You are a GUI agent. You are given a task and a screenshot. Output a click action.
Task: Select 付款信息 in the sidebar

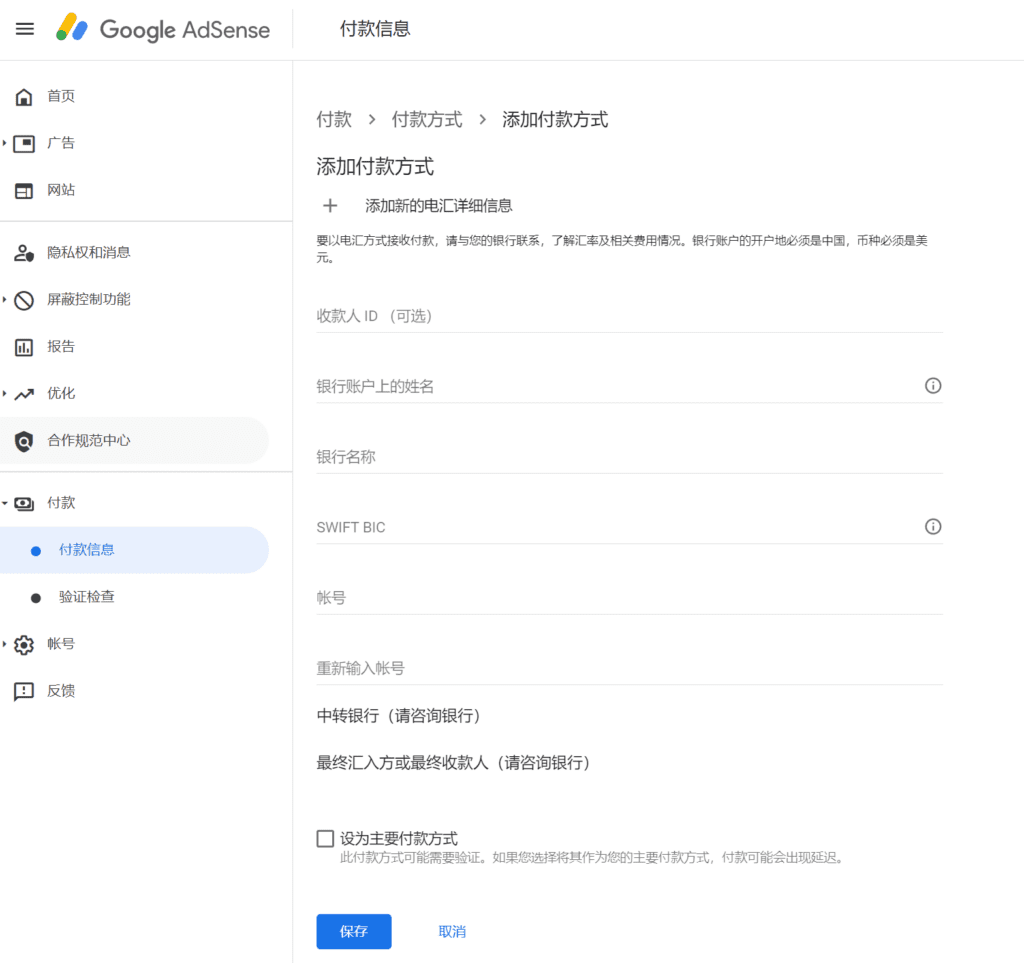point(87,550)
